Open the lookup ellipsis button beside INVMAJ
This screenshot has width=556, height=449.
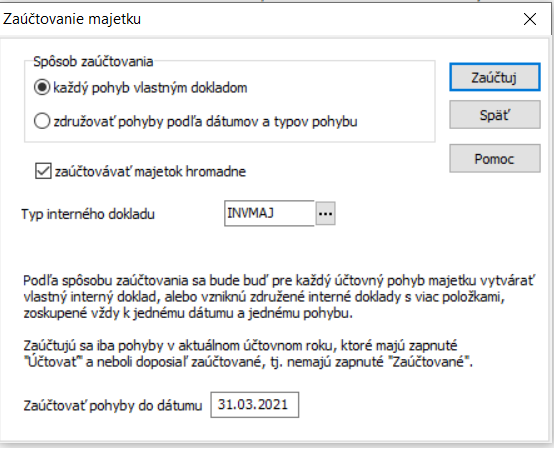pyautogui.click(x=326, y=214)
